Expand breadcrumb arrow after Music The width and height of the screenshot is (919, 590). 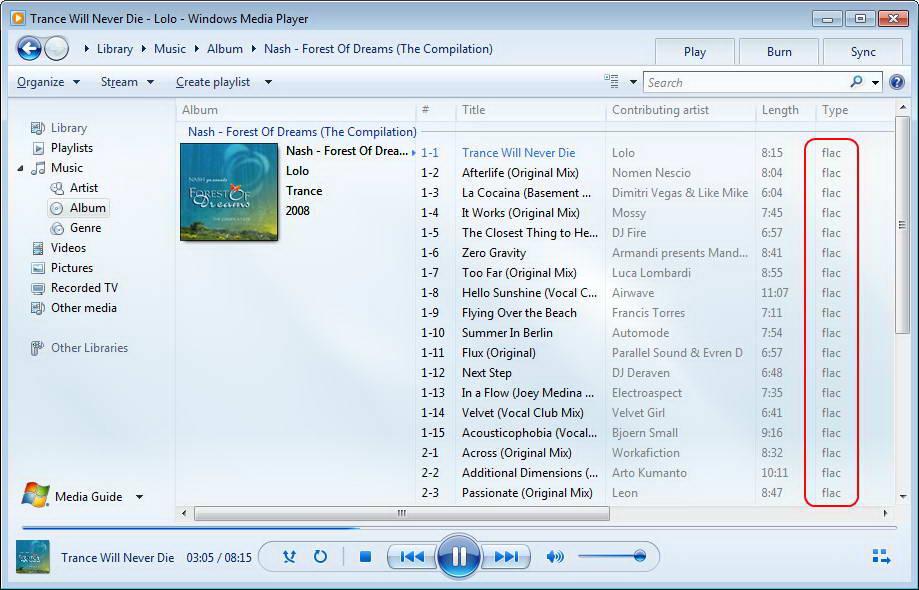196,49
